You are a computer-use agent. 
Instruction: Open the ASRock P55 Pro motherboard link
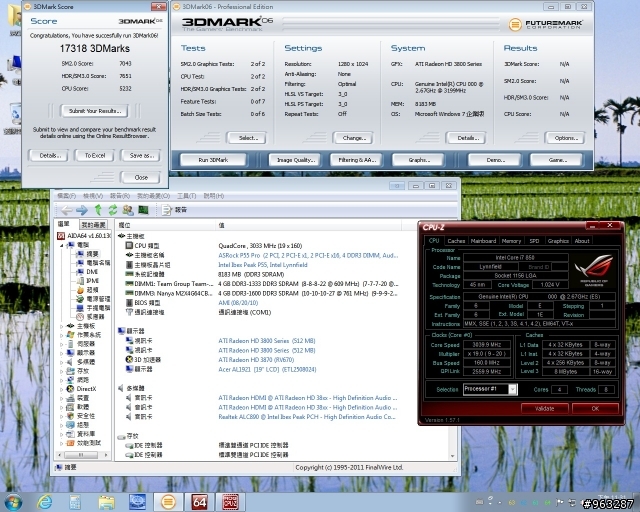coord(308,256)
